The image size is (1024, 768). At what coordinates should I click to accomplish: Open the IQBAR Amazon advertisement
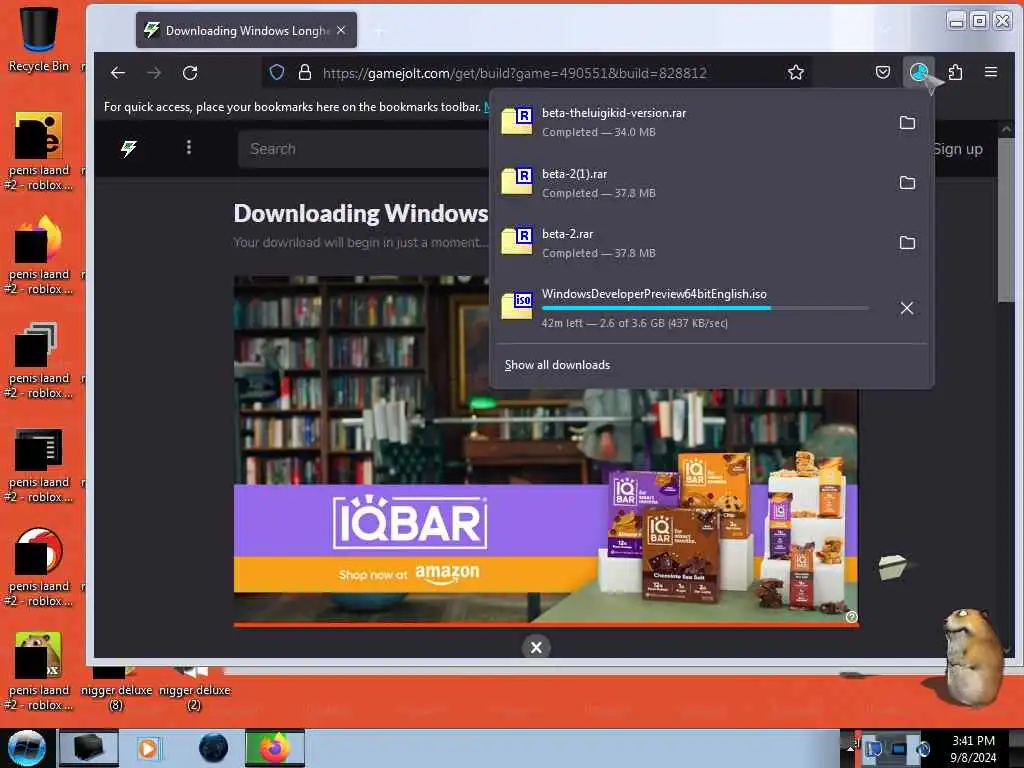pos(546,451)
